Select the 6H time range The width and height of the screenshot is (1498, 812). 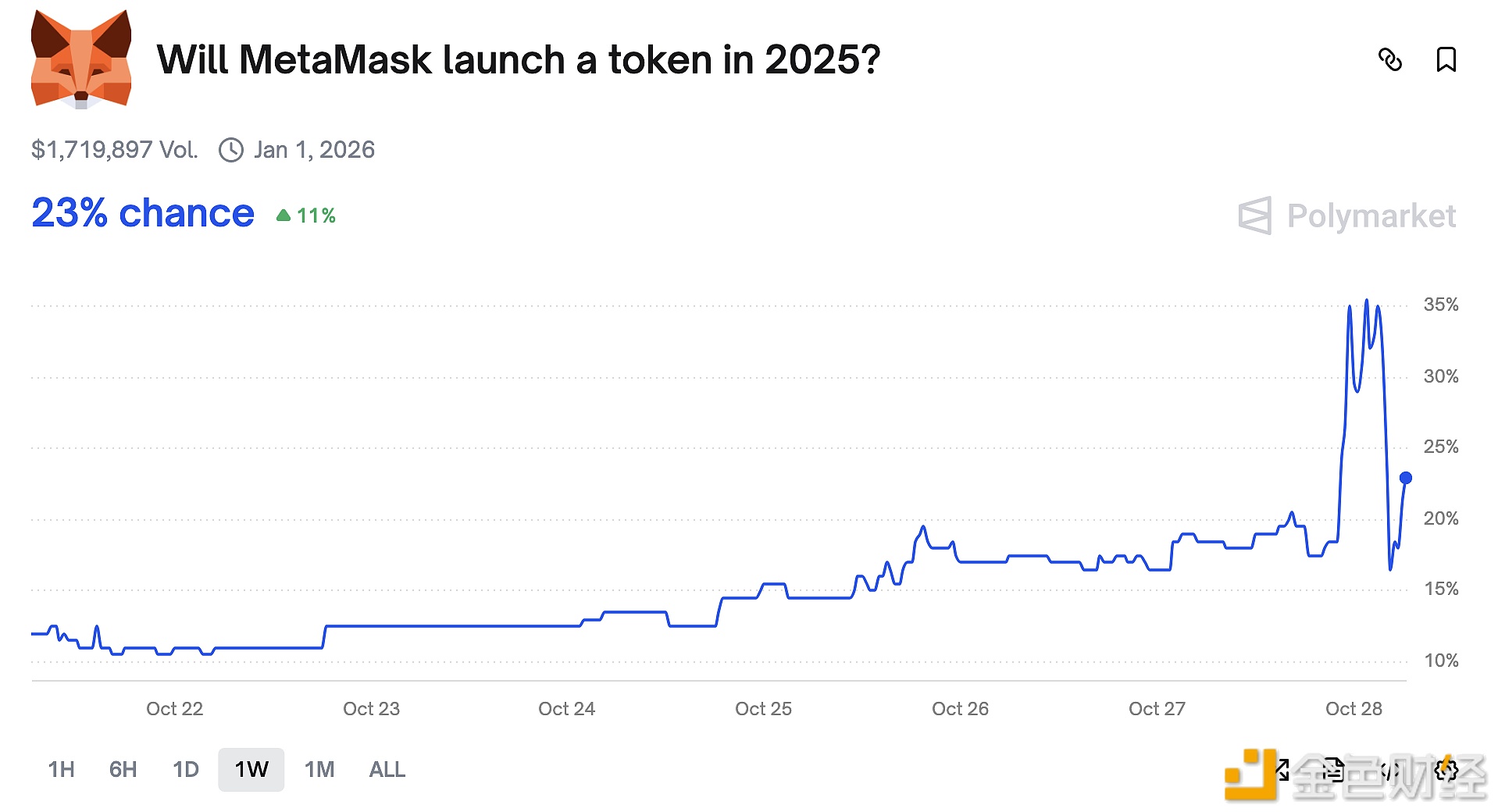click(123, 770)
